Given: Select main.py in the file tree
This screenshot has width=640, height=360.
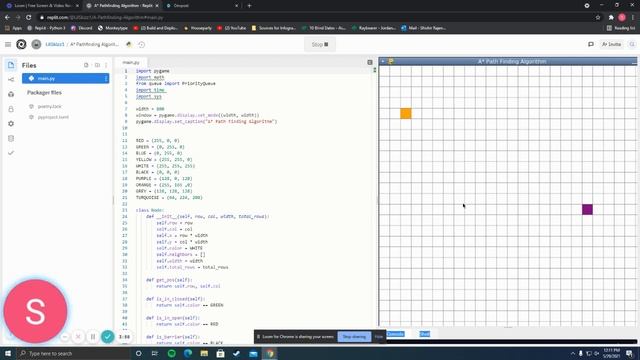Looking at the screenshot, I should pyautogui.click(x=65, y=78).
